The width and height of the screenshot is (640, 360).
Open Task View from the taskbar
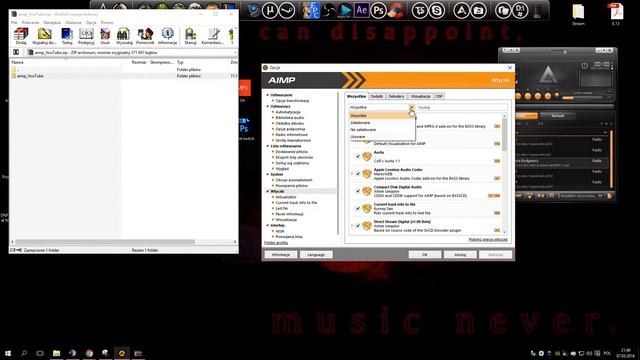click(x=40, y=353)
